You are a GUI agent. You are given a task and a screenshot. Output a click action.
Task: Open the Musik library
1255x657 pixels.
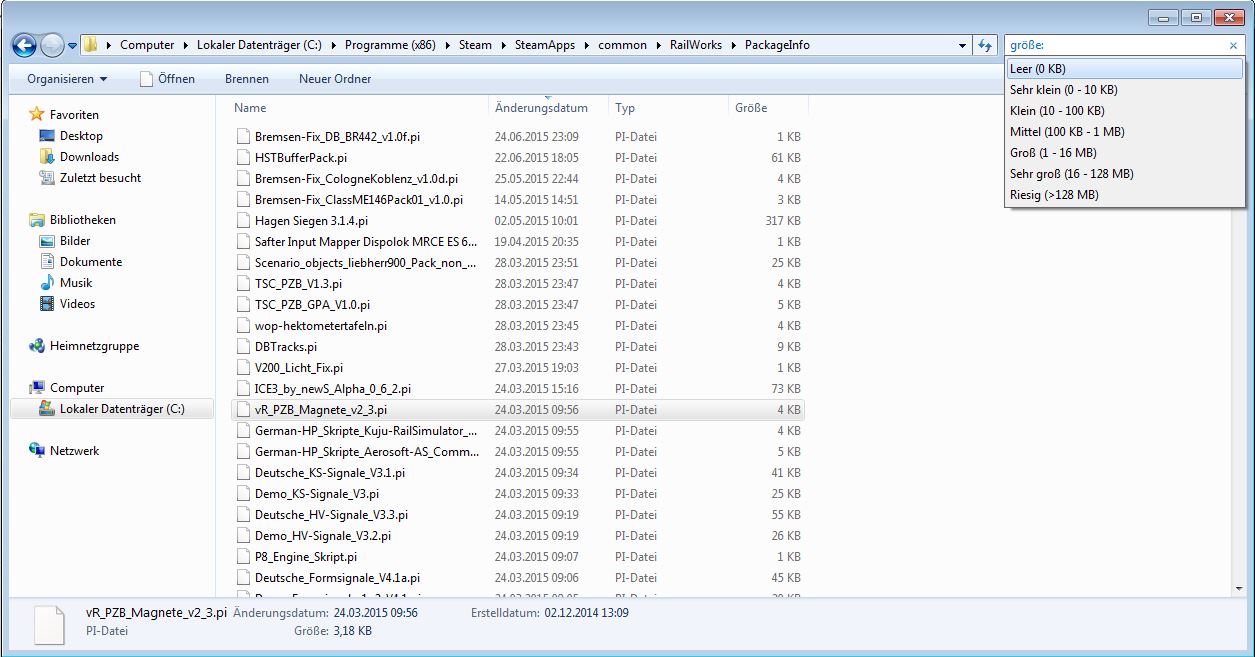(76, 283)
